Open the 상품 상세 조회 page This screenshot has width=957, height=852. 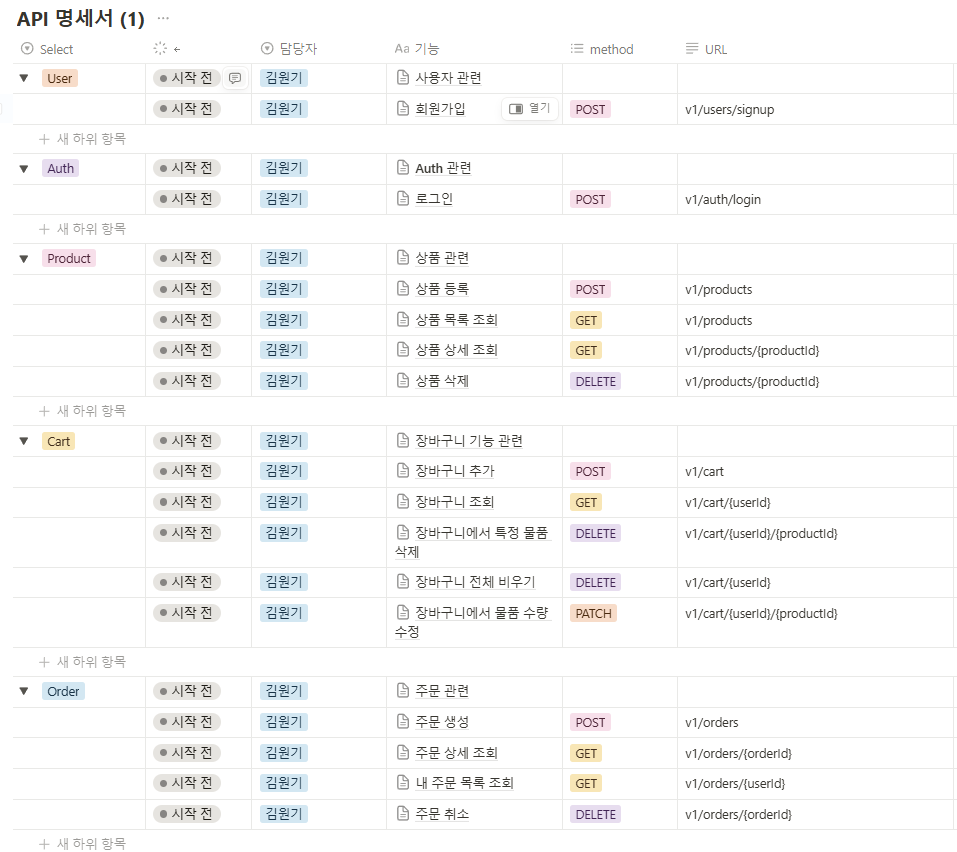pyautogui.click(x=457, y=350)
